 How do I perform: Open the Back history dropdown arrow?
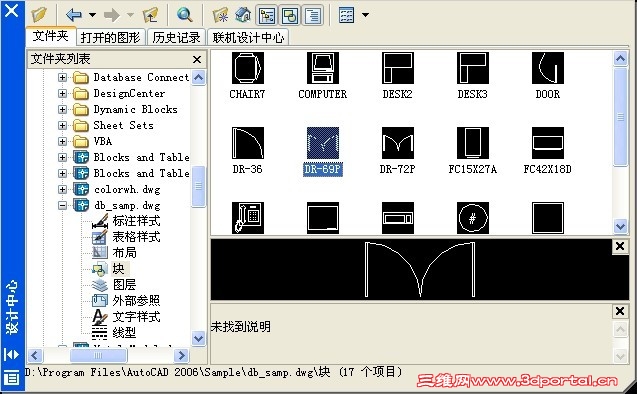click(x=93, y=15)
